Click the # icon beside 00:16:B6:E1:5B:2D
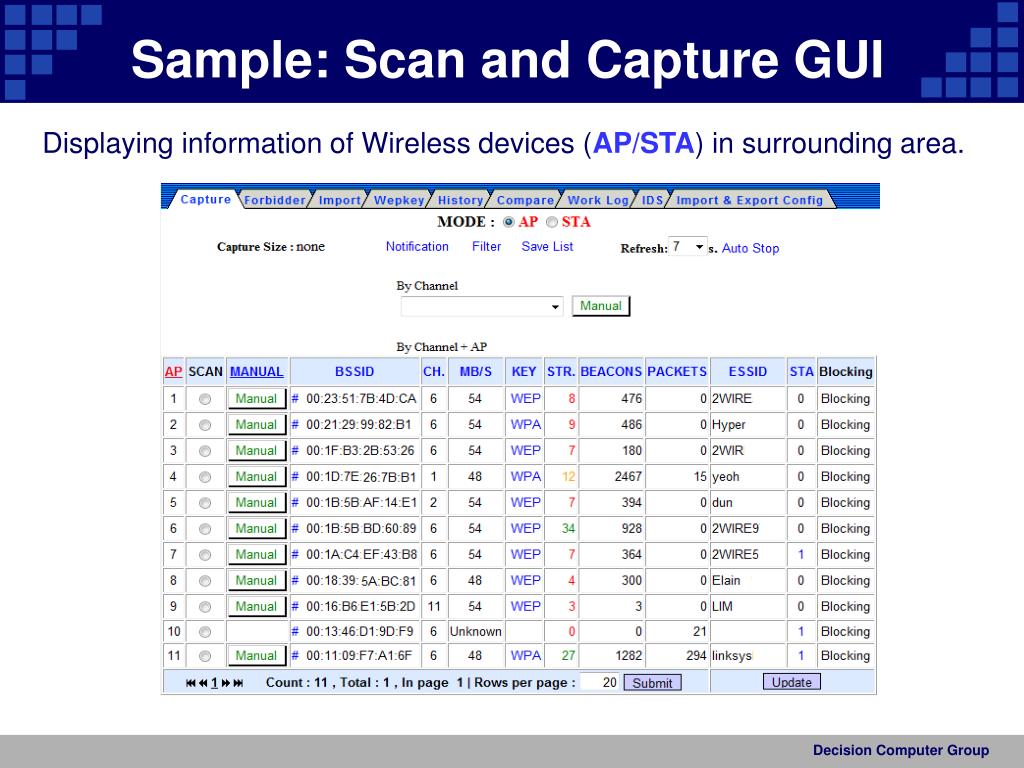 (295, 606)
